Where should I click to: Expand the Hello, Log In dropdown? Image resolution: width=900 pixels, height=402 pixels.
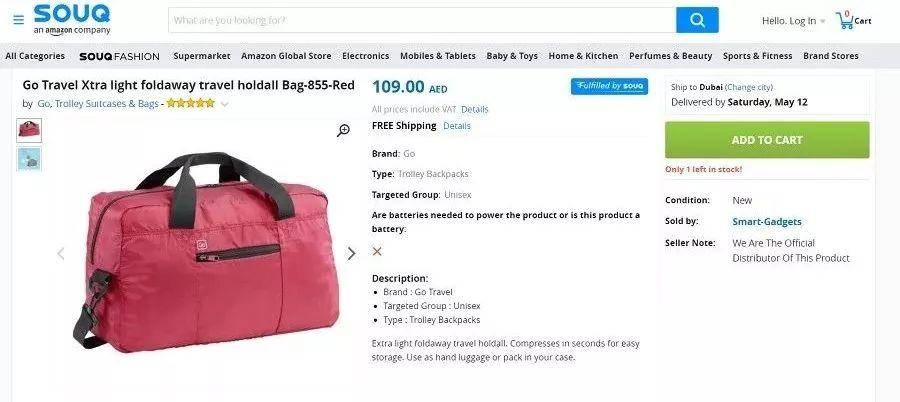793,21
